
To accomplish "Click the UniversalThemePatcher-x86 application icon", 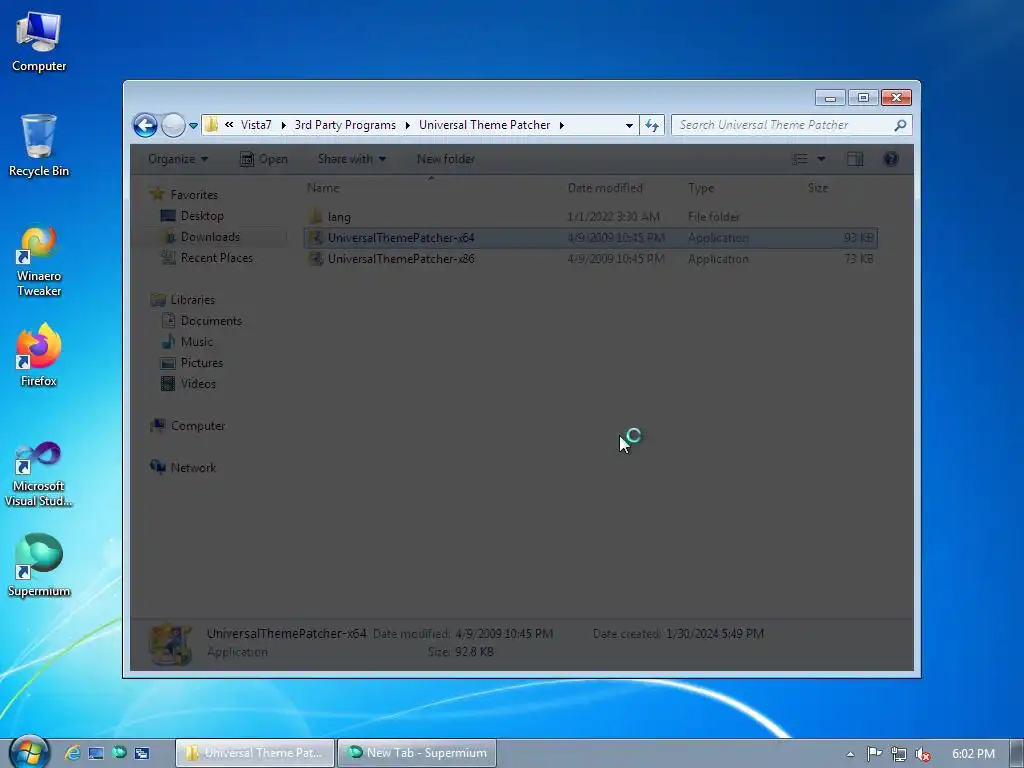I will click(316, 259).
